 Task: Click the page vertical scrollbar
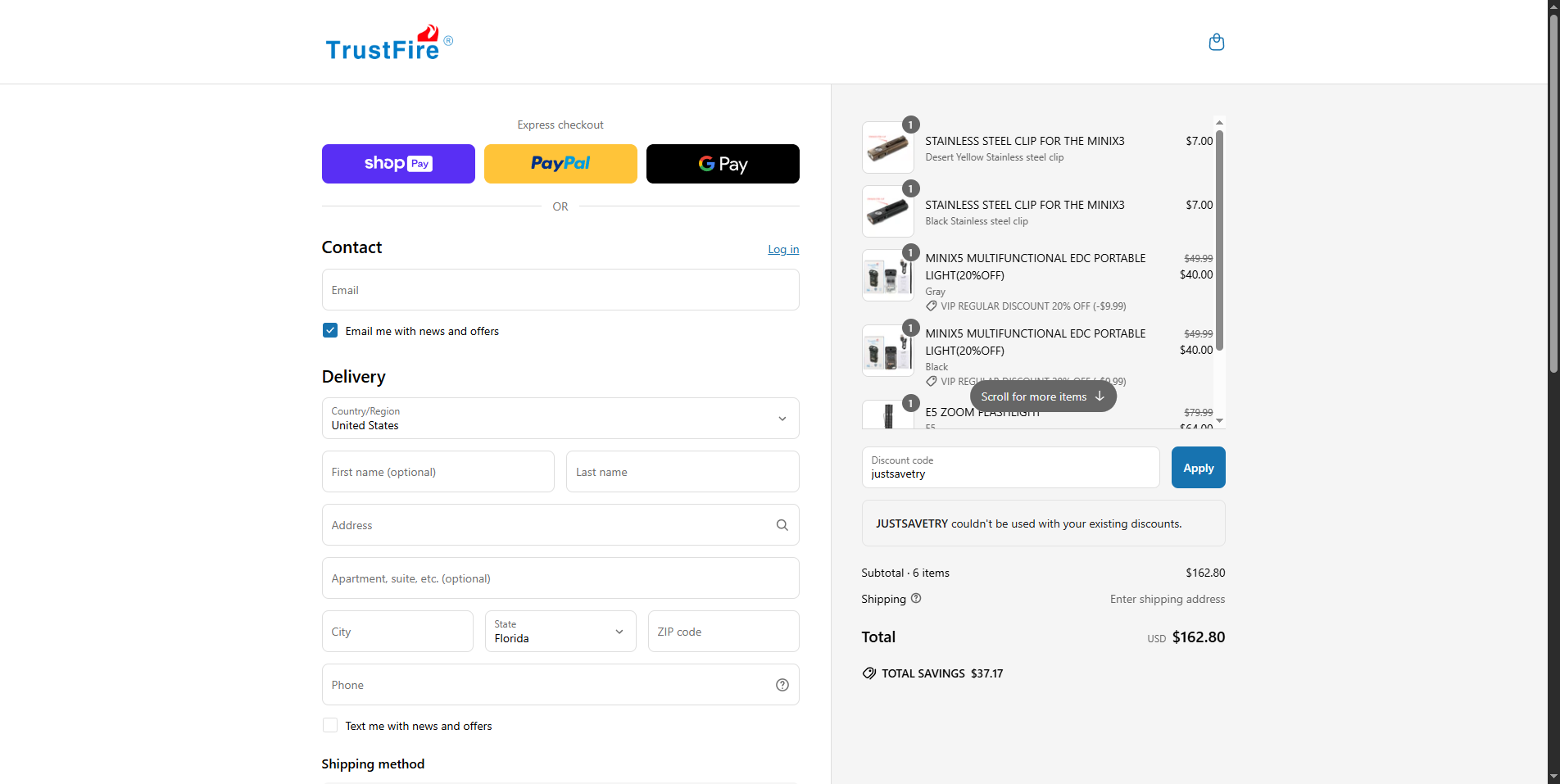(1553, 193)
